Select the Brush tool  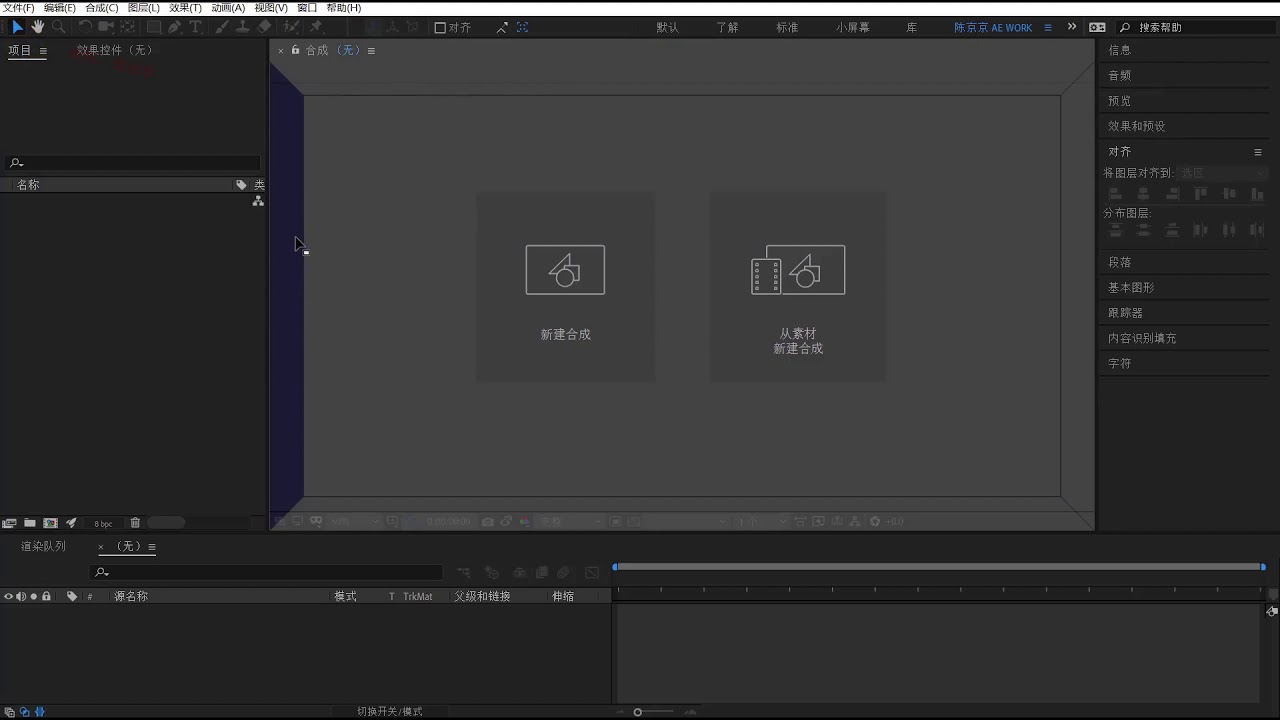(222, 27)
